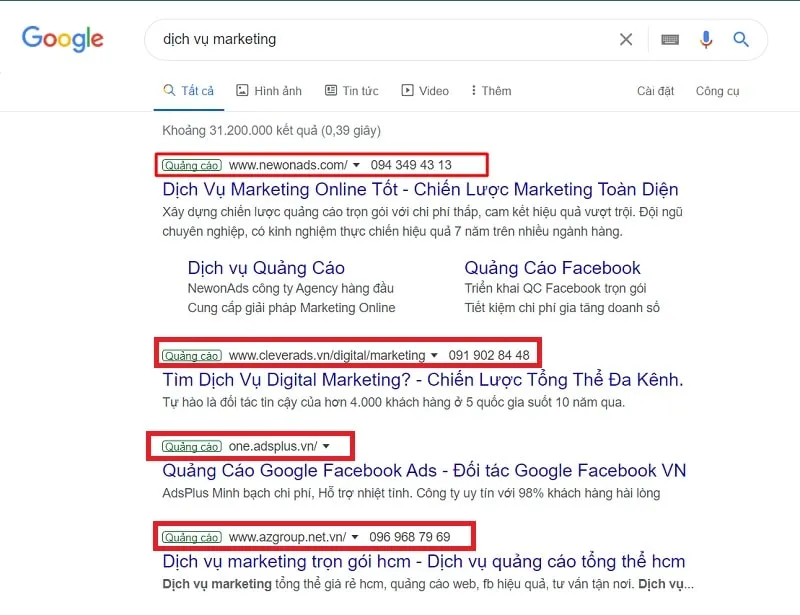
Task: Open the 'Dịch vụ Quảng Cáo' sitelink
Action: (266, 268)
